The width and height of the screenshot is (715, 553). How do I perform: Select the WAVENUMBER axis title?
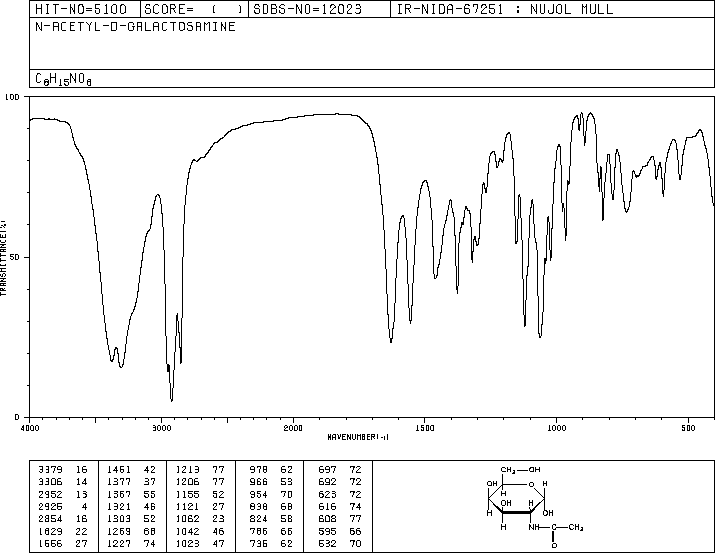point(358,437)
